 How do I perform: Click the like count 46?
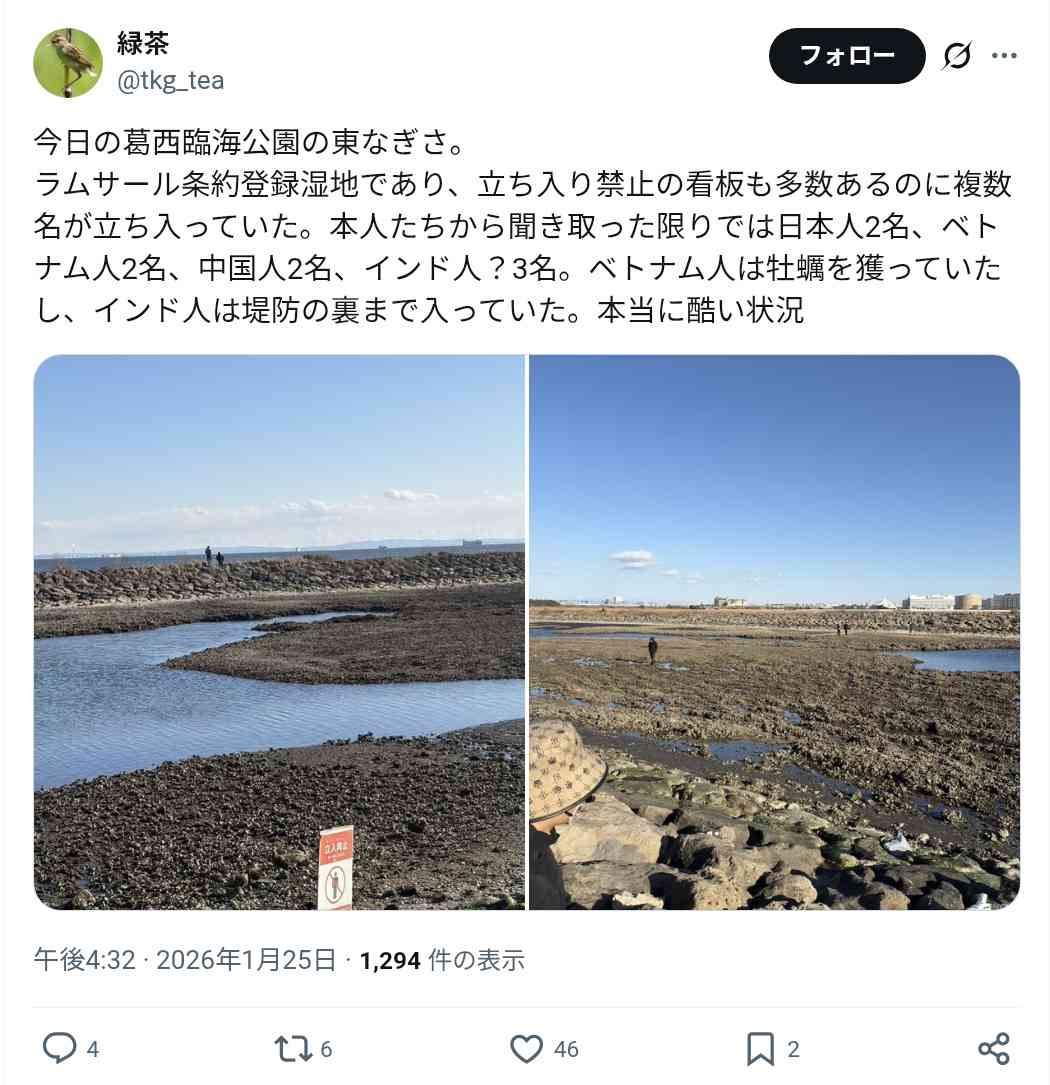point(565,1049)
